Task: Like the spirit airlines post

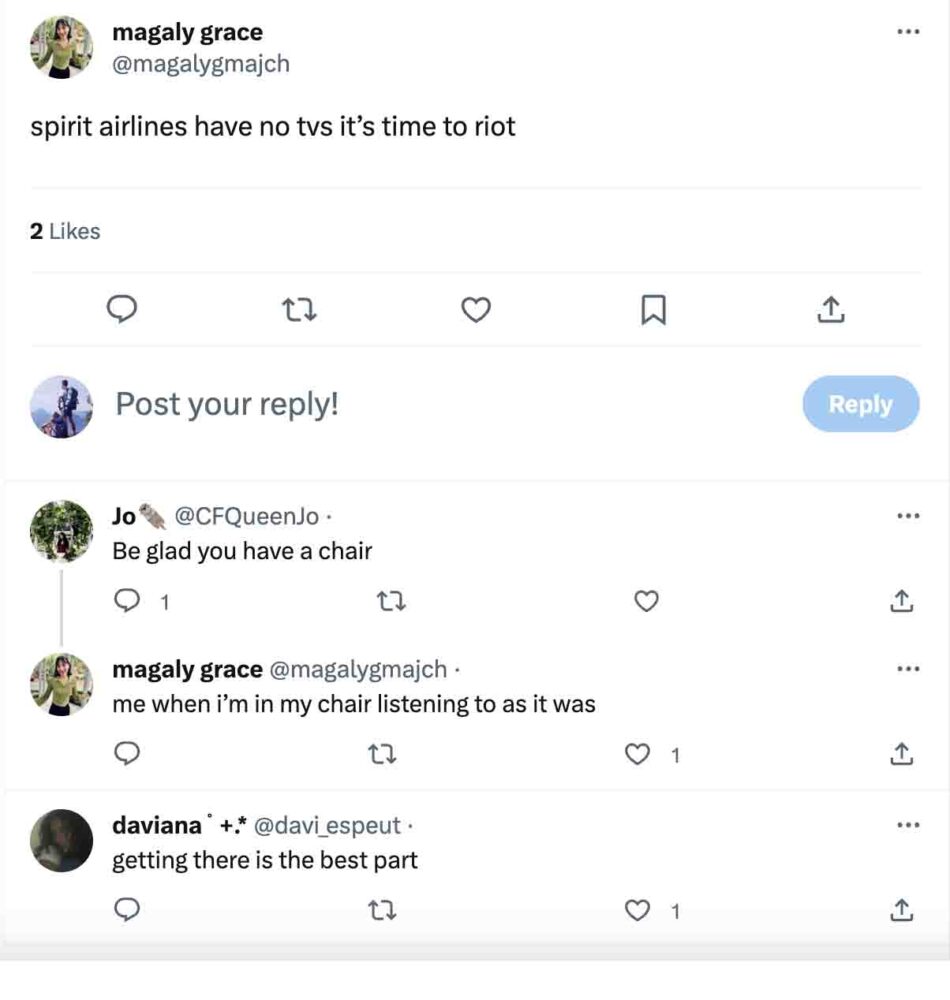Action: (476, 312)
